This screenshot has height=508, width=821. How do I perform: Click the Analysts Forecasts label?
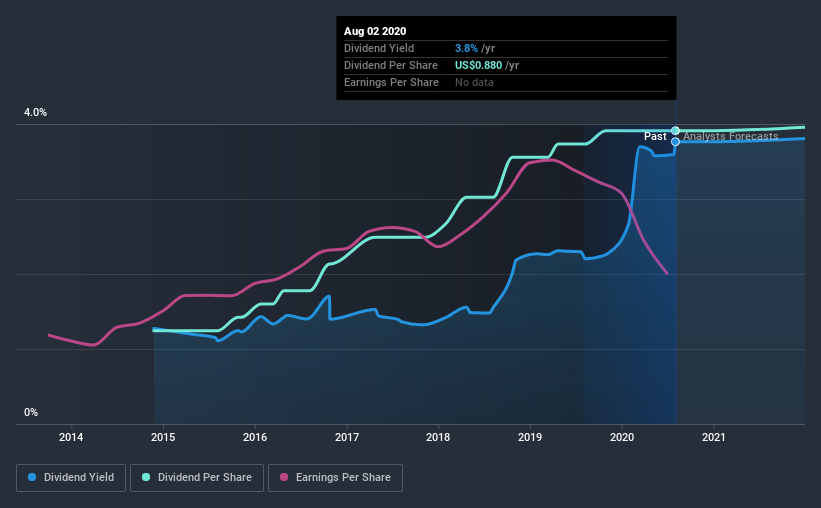coord(730,136)
